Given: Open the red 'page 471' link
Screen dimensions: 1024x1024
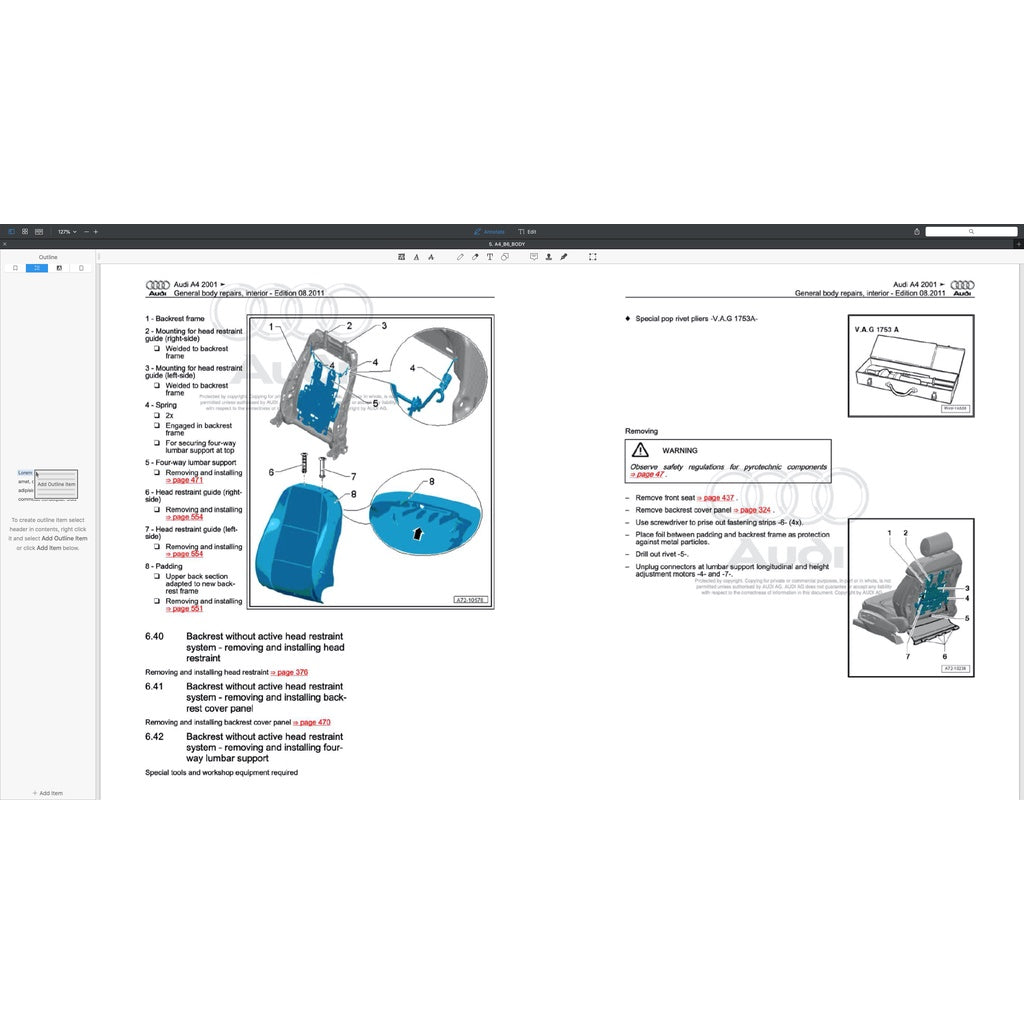Looking at the screenshot, I should [x=187, y=480].
